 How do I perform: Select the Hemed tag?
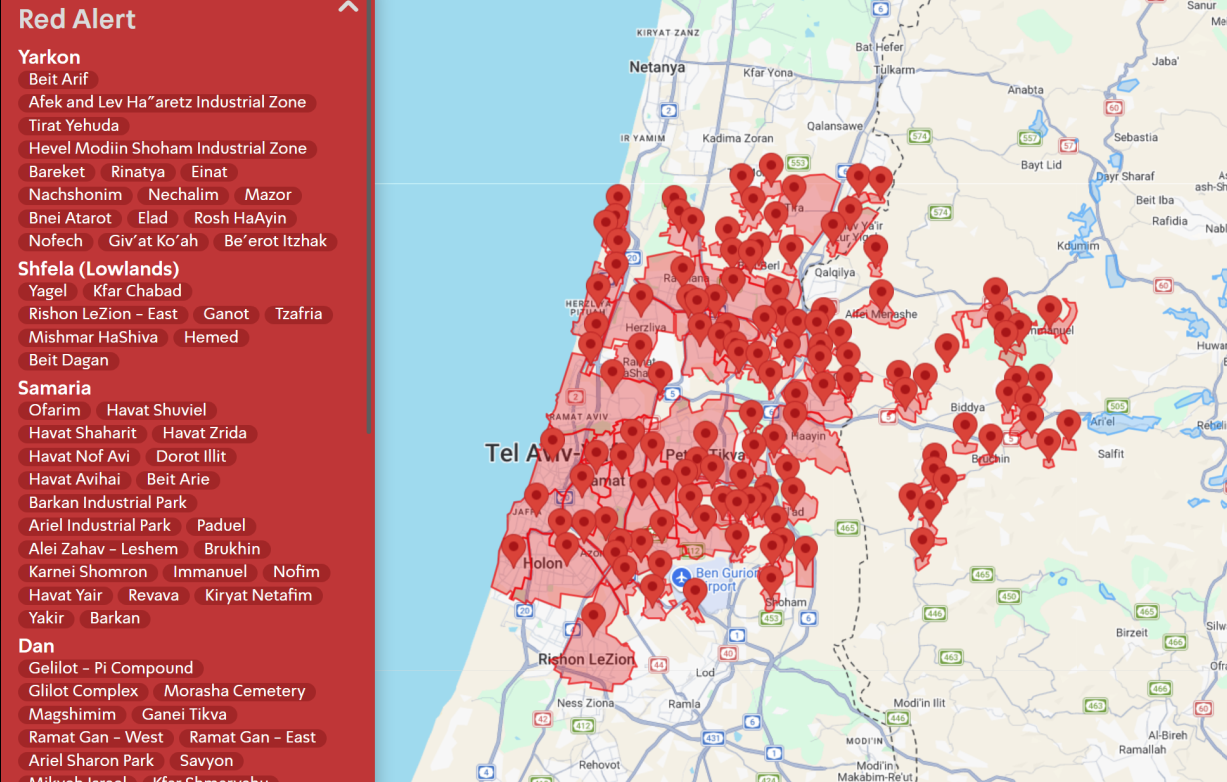point(211,337)
